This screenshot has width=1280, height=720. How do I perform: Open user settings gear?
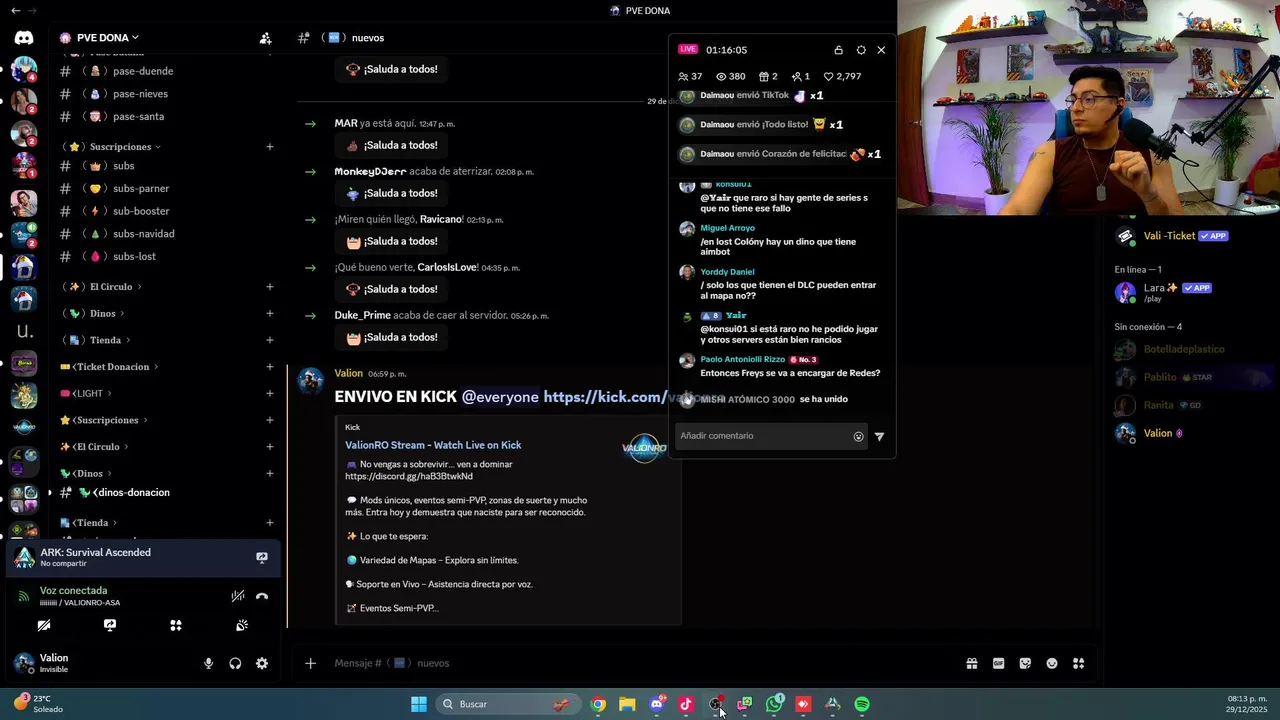click(262, 663)
